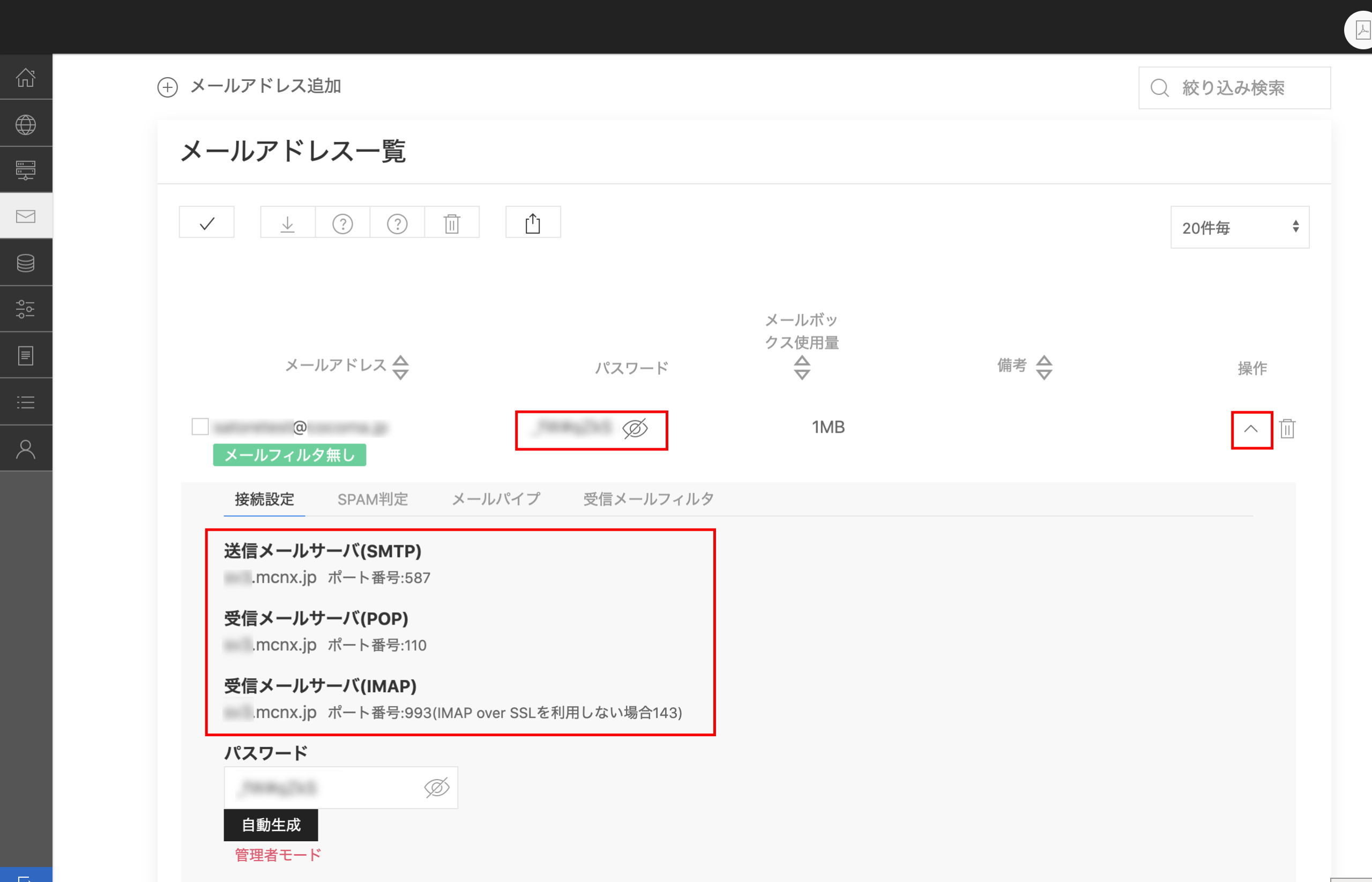Tick the mail address row checkbox
1372x882 pixels.
tap(200, 427)
